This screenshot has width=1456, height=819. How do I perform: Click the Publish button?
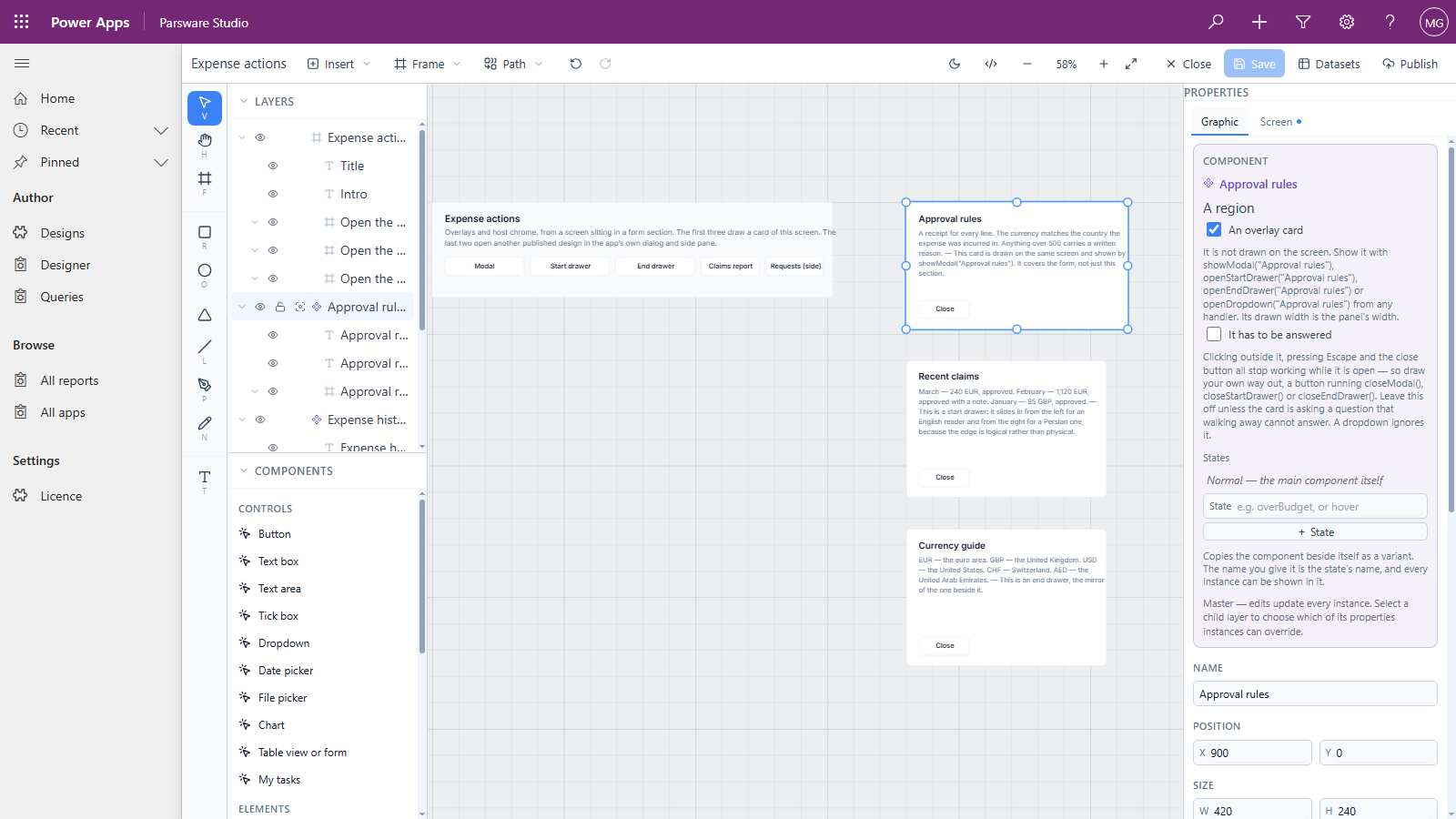point(1410,64)
